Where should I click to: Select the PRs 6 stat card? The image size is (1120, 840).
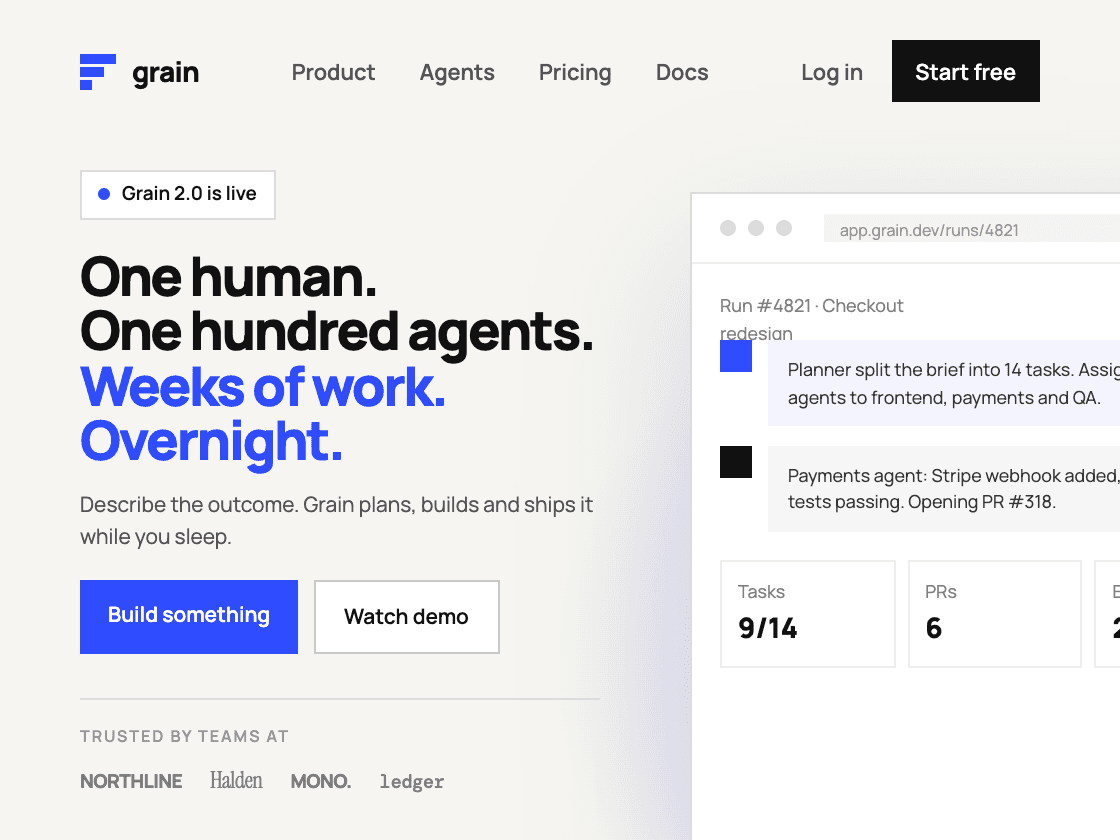(x=995, y=614)
